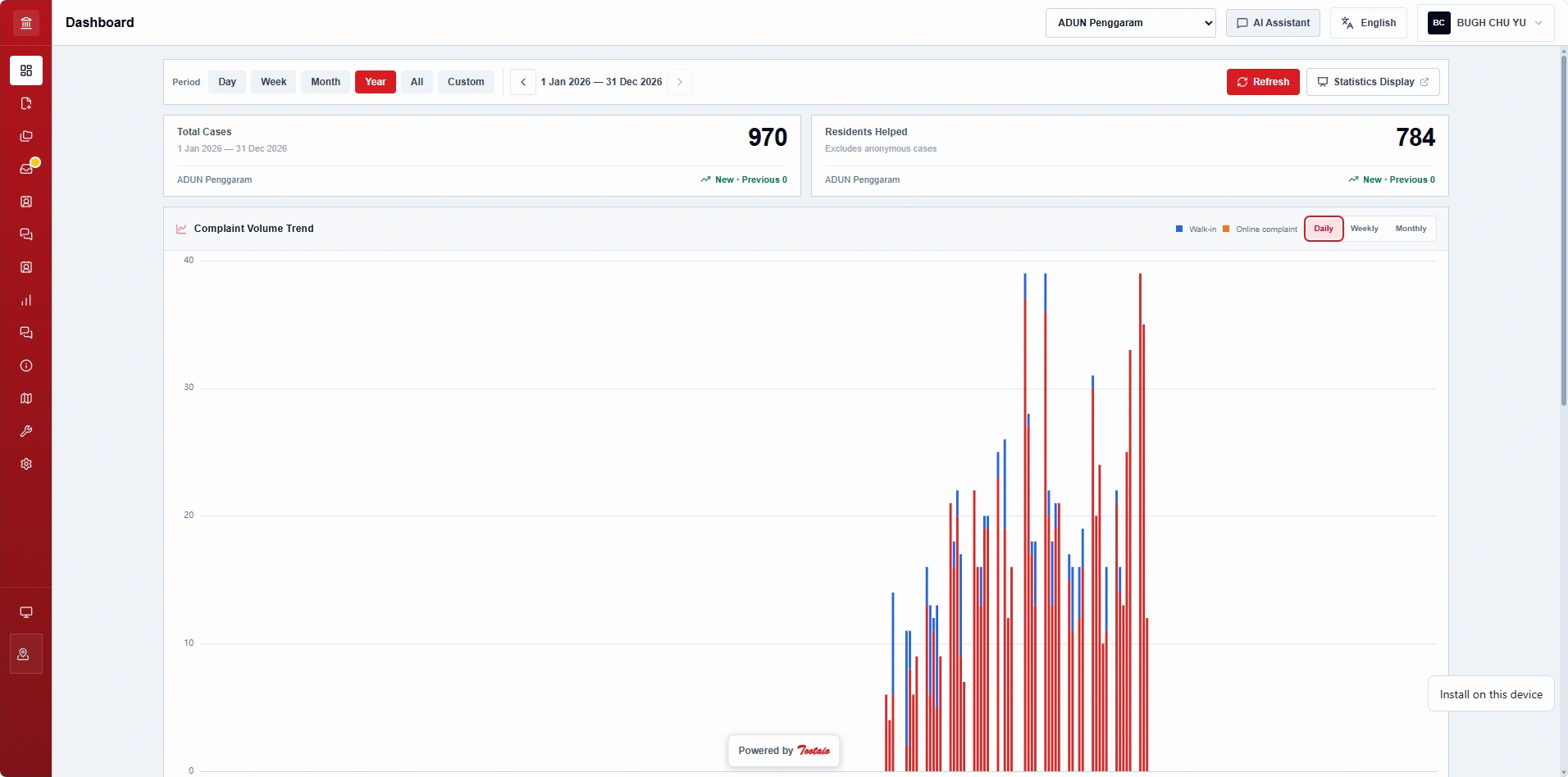
Task: Go to next year with right chevron
Action: pyautogui.click(x=680, y=82)
